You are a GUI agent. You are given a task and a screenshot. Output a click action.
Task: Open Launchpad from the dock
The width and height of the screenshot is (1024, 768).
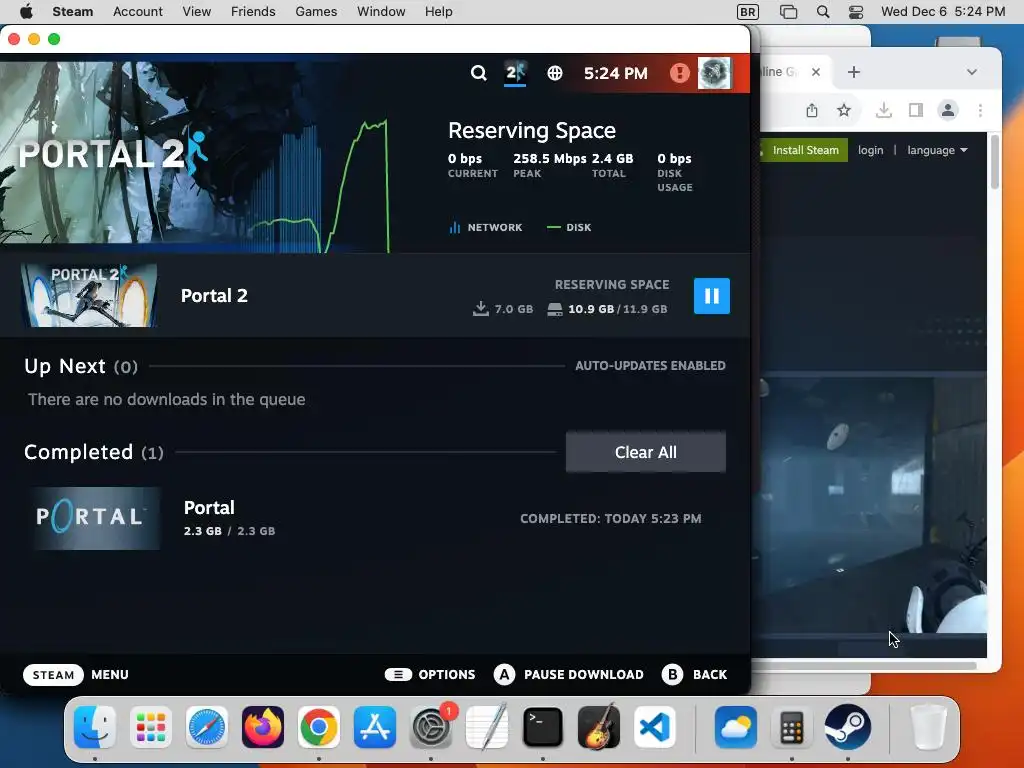click(151, 727)
